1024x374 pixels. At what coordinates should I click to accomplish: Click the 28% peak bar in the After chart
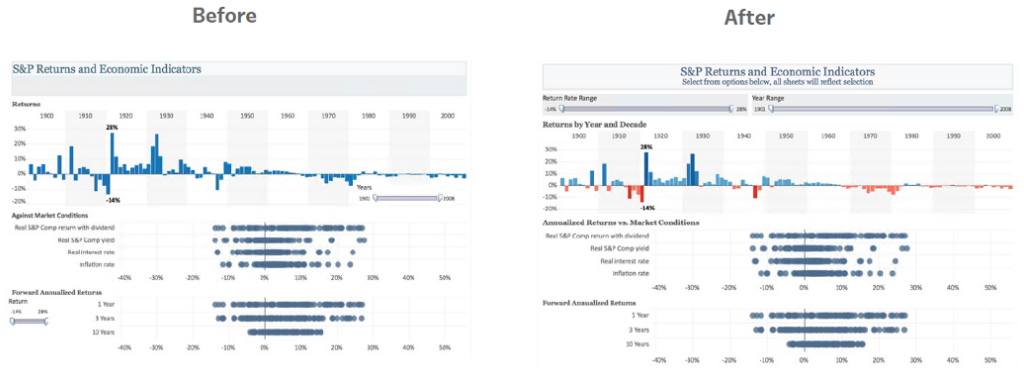647,168
